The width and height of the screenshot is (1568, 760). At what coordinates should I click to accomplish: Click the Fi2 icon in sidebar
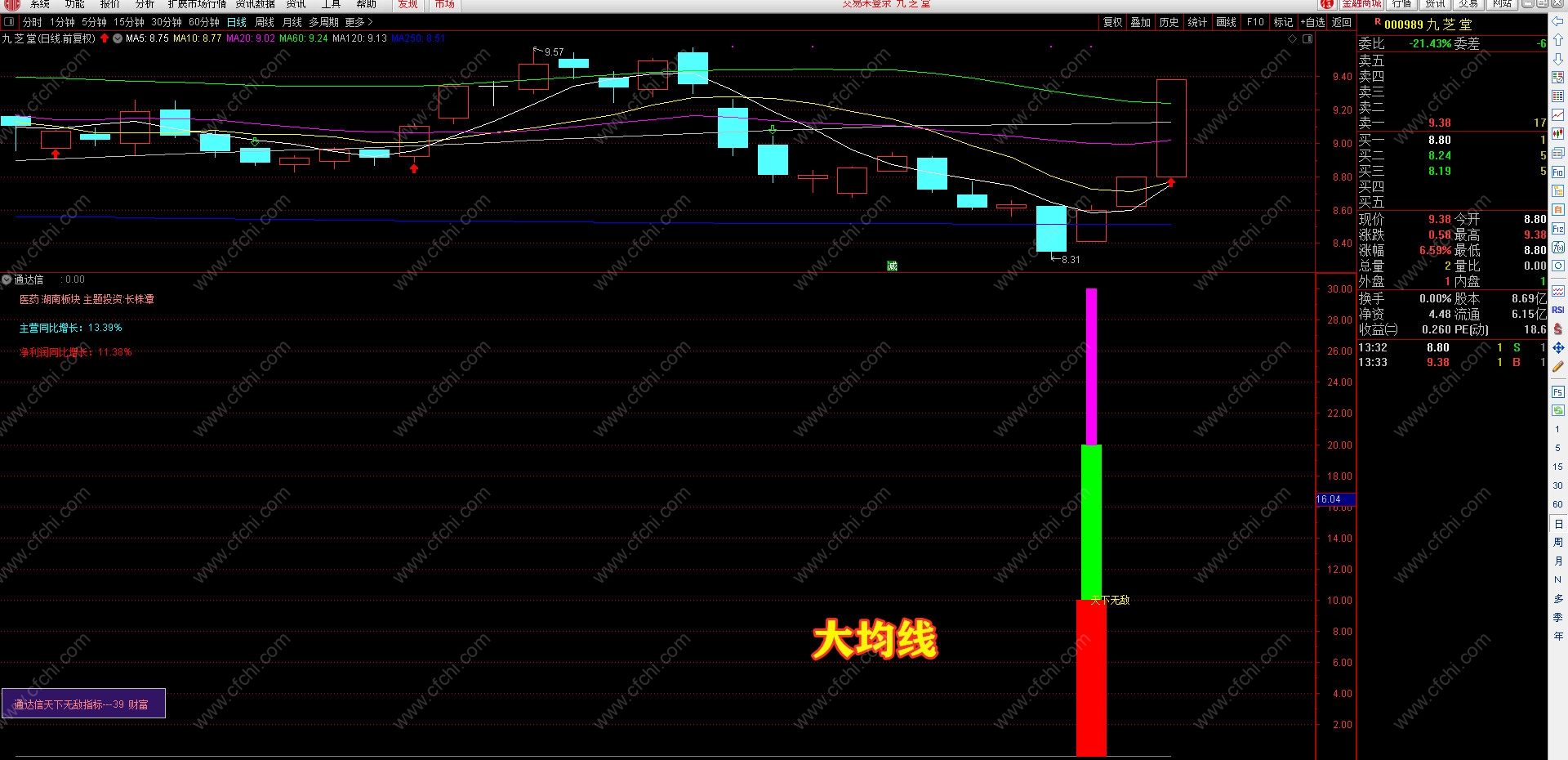click(1557, 228)
